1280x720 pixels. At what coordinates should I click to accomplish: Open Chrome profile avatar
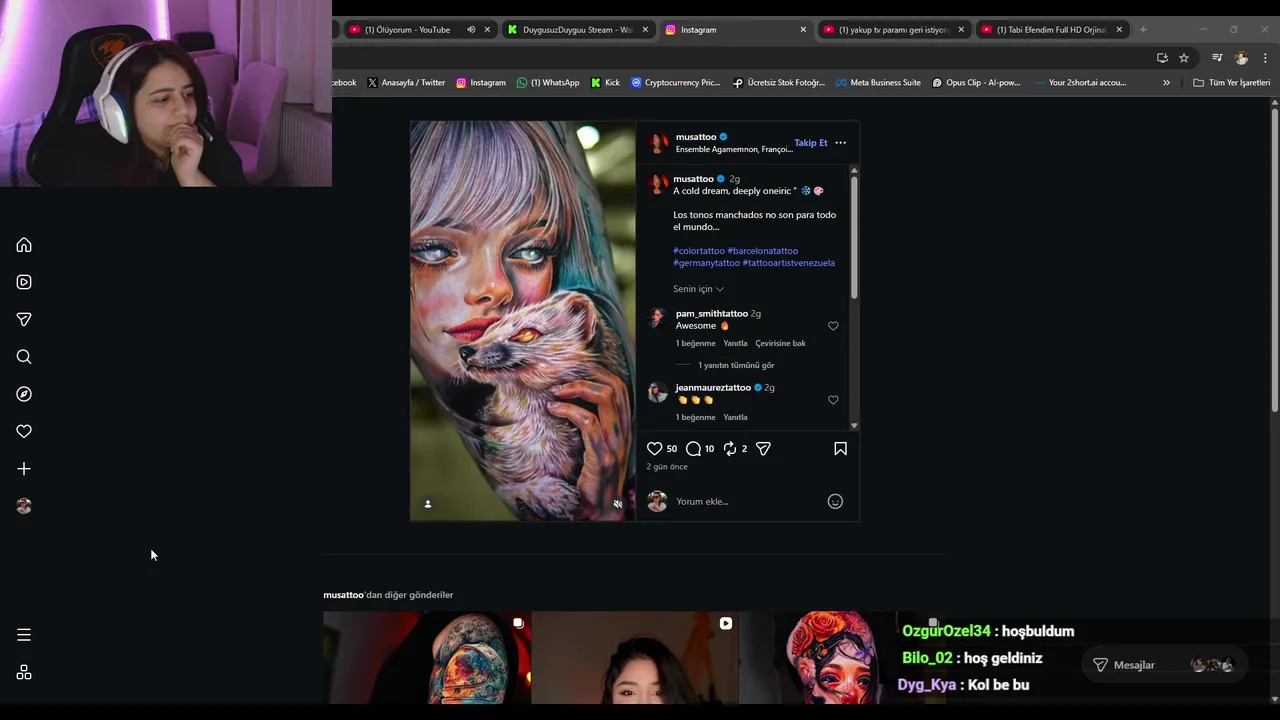(x=1241, y=58)
